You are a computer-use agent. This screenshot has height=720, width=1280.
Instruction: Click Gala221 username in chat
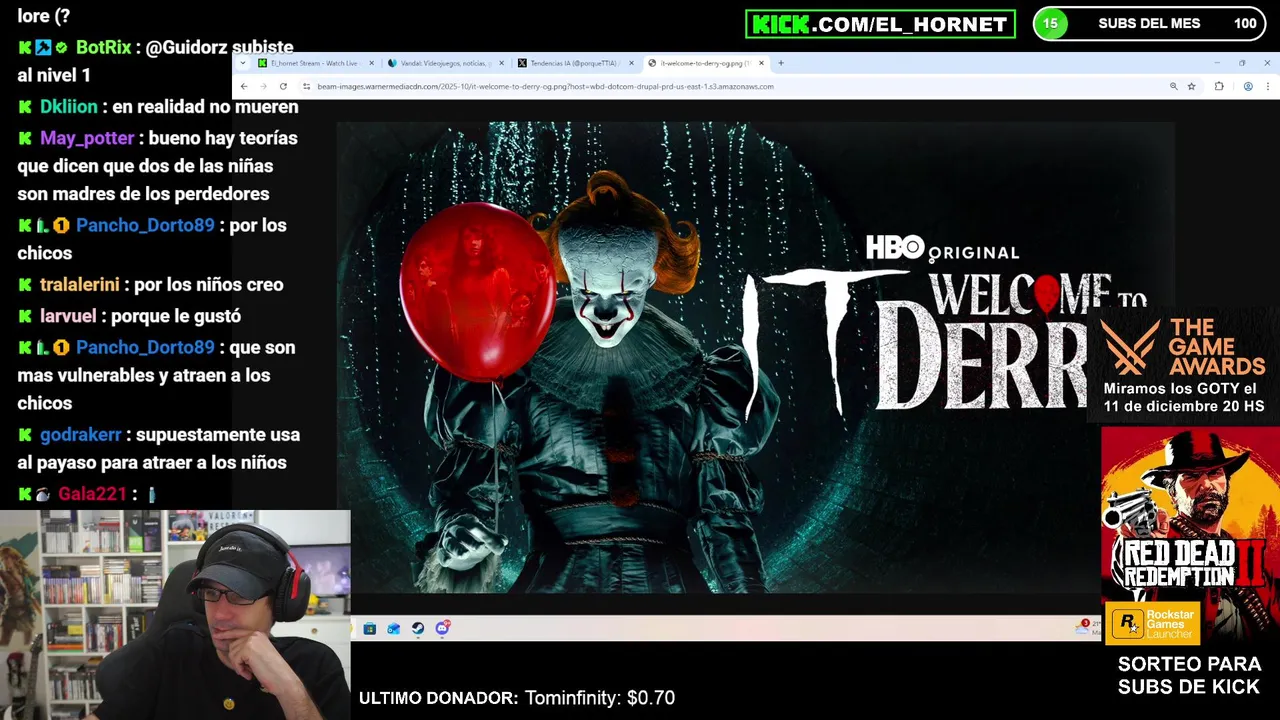tap(92, 493)
